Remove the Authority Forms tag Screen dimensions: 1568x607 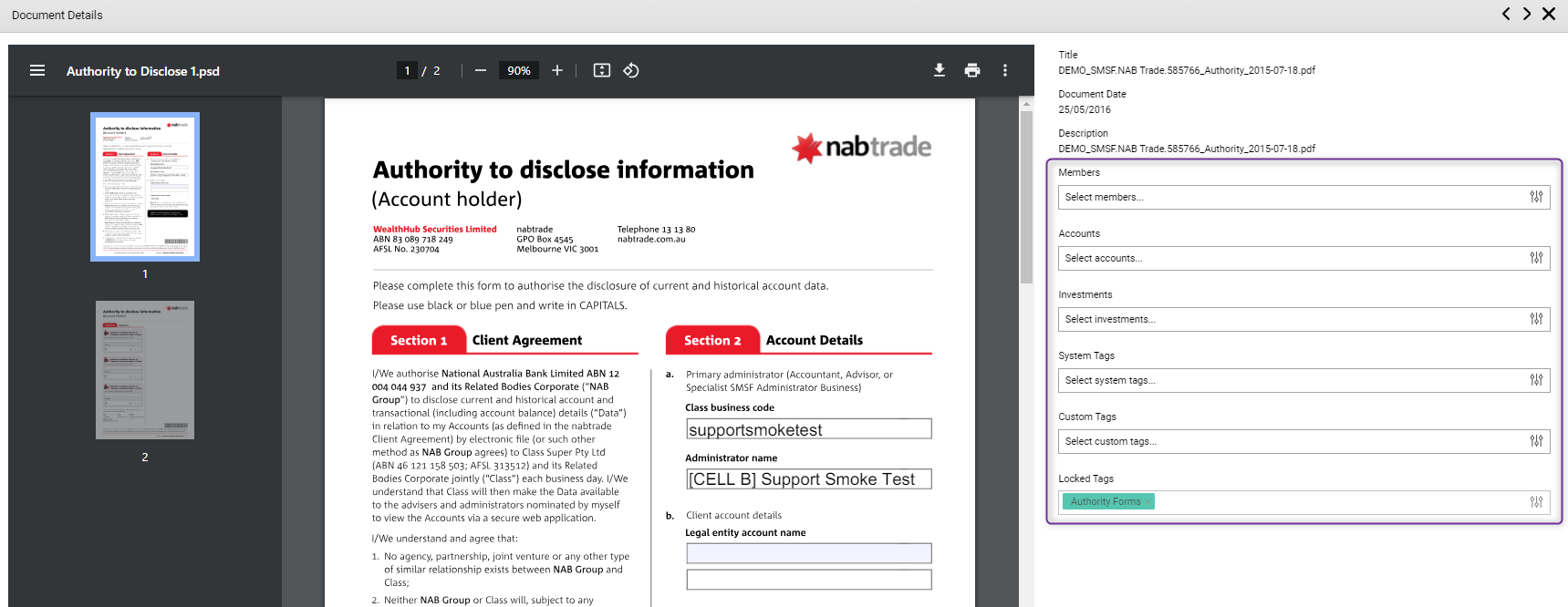(1147, 501)
